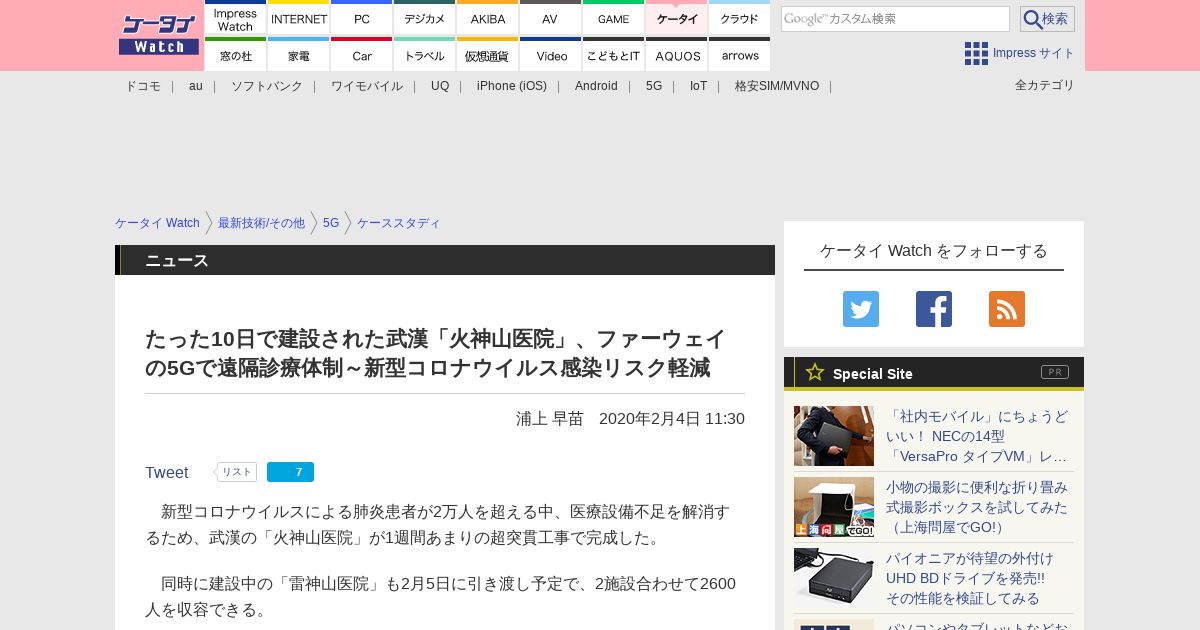Open the クラウド Watch tab

tap(740, 18)
